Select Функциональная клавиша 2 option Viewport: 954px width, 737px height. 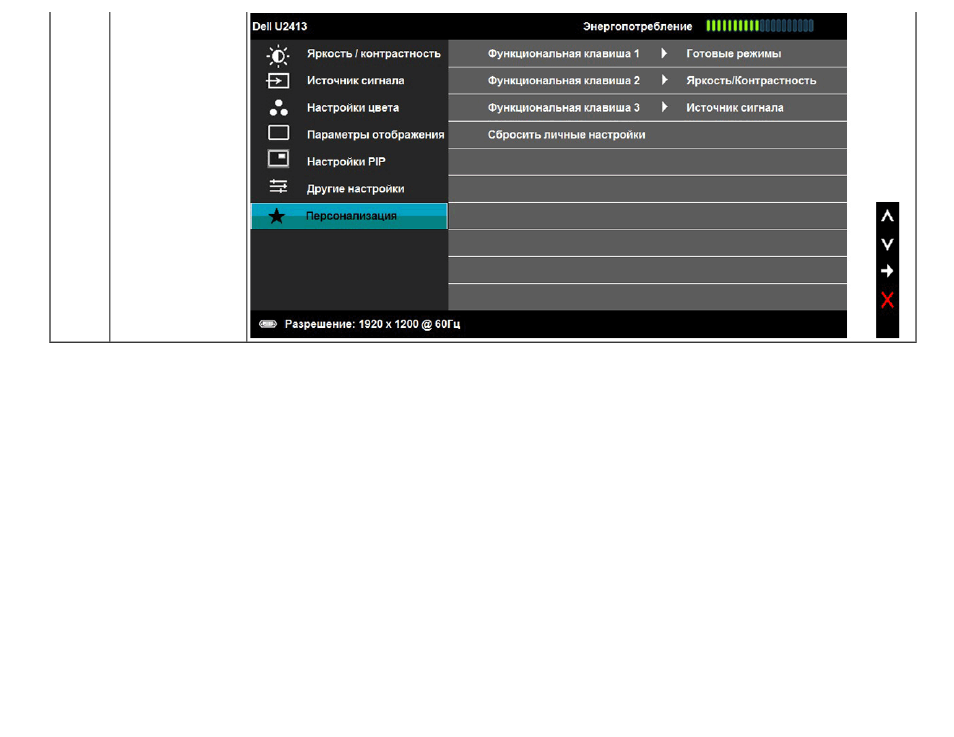pyautogui.click(x=563, y=80)
